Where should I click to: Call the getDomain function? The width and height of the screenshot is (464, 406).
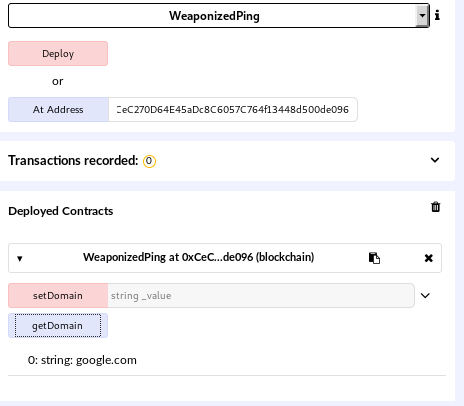click(x=58, y=326)
